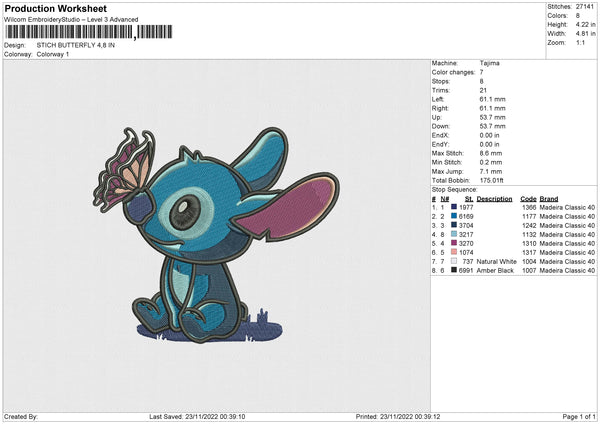Click the Description column header
Screen dimensions: 600x424
494,199
